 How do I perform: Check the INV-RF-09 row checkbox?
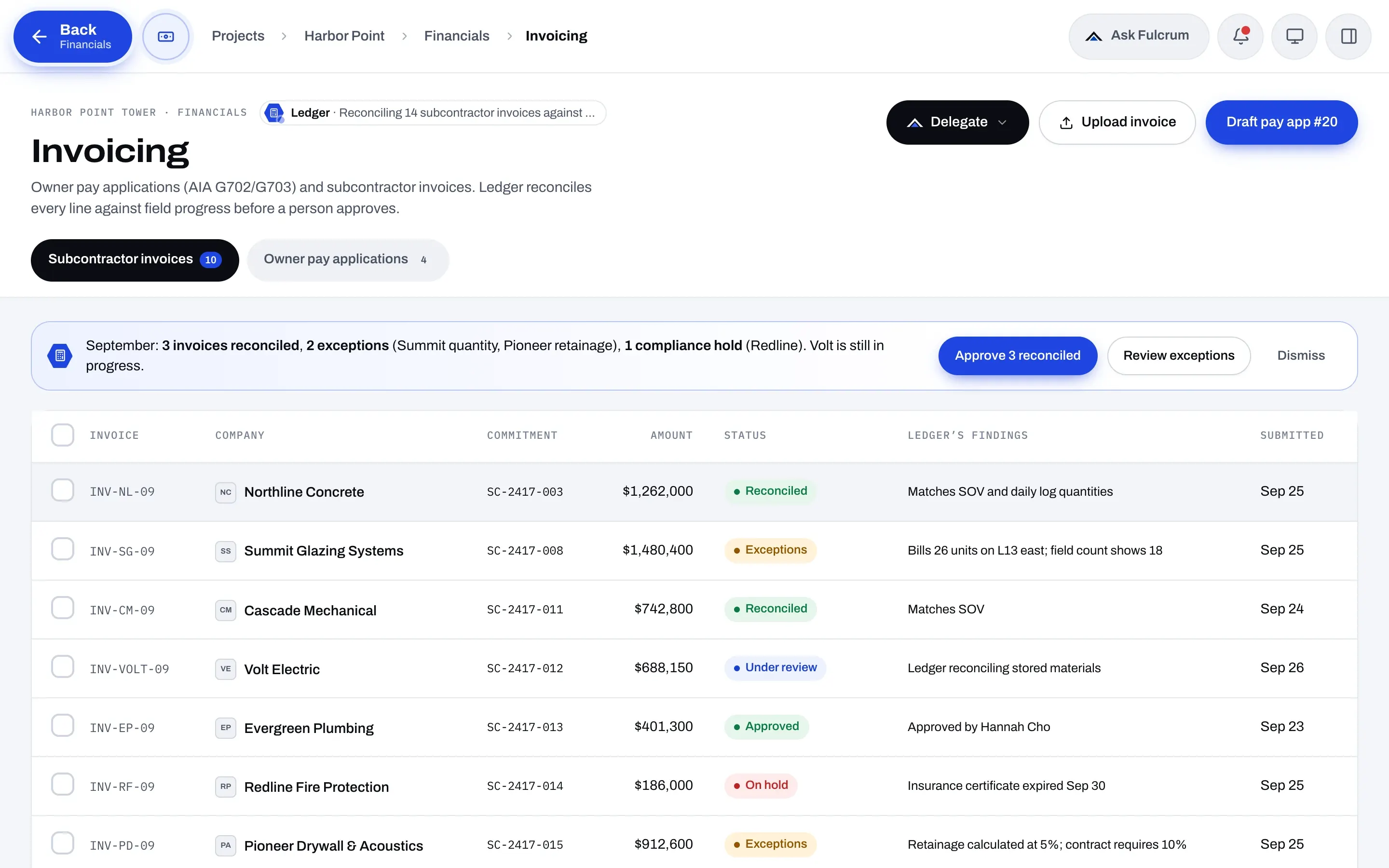pyautogui.click(x=63, y=784)
